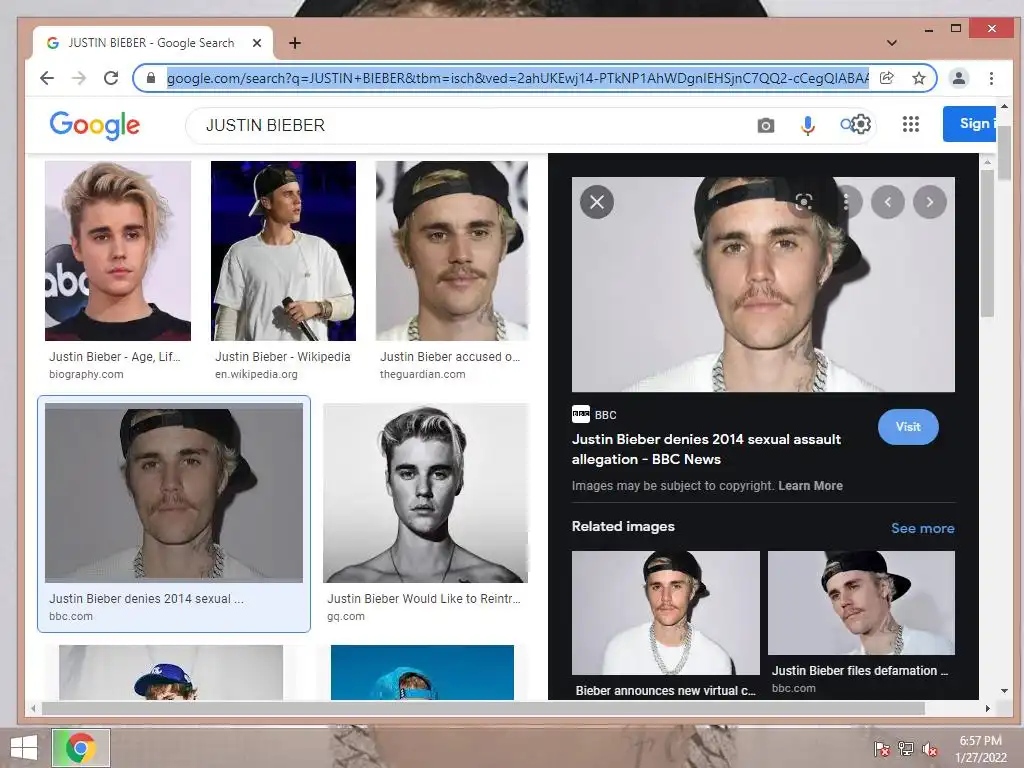The width and height of the screenshot is (1024, 768).
Task: Search by image with camera icon
Action: [765, 125]
